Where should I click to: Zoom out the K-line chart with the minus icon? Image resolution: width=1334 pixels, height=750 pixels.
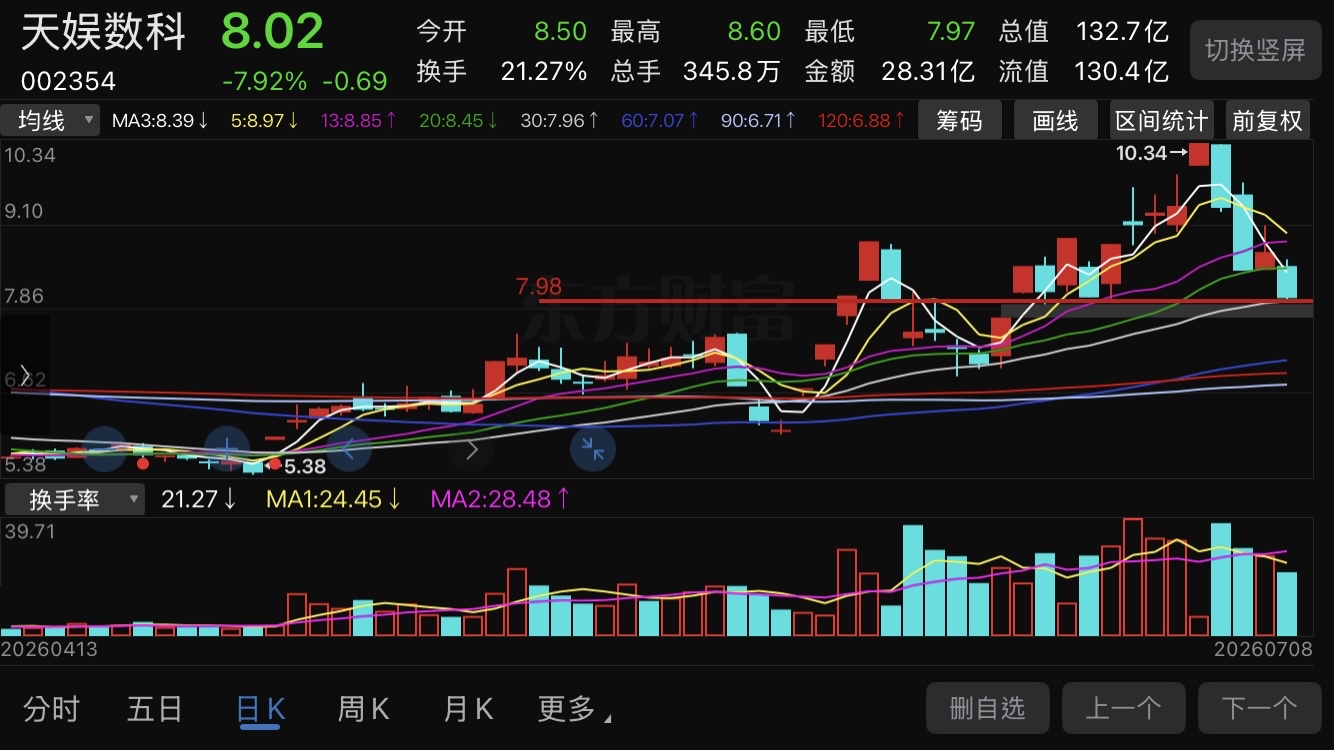click(105, 450)
